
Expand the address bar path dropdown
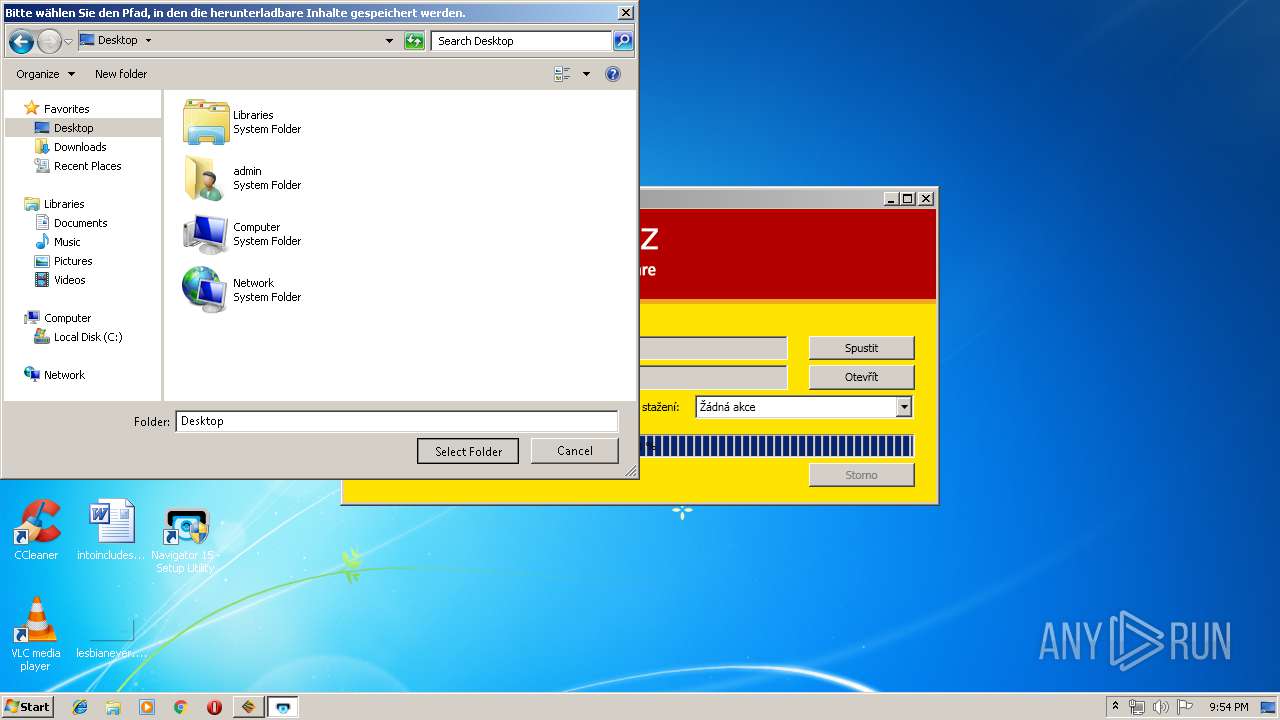[x=389, y=41]
